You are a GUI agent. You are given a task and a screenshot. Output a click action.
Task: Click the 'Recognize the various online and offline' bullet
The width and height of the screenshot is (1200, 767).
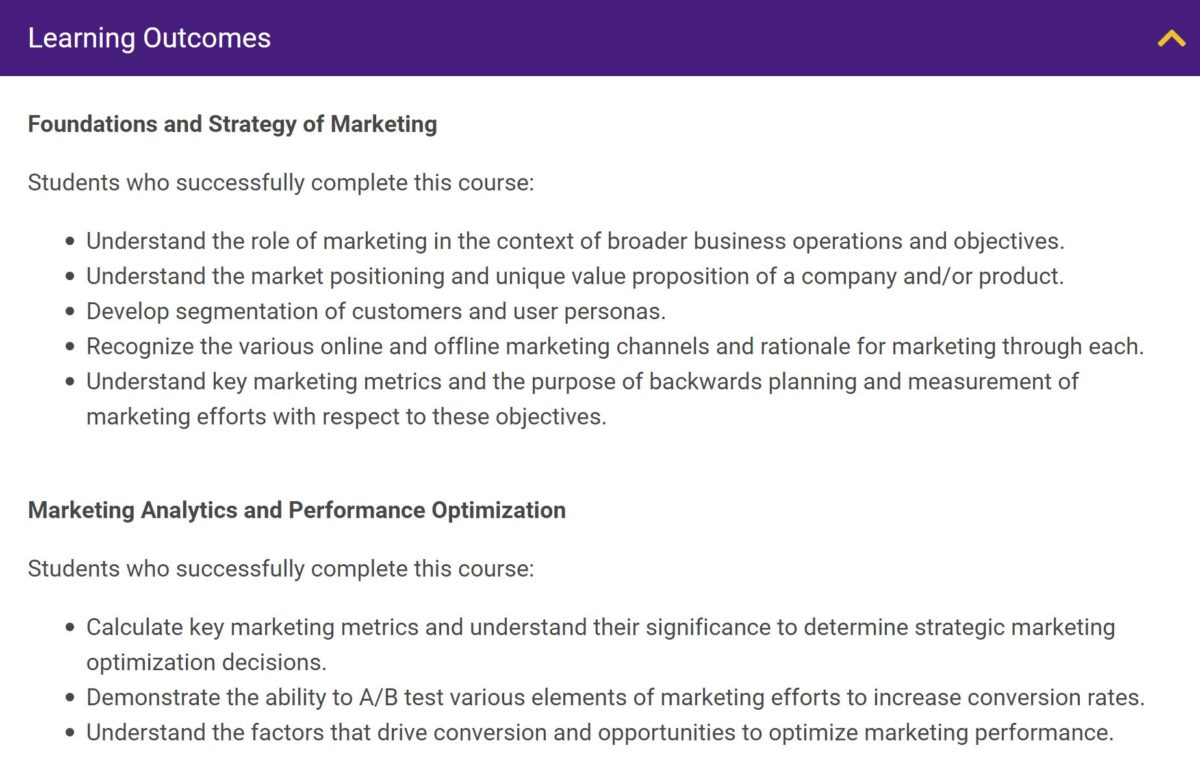click(x=615, y=346)
